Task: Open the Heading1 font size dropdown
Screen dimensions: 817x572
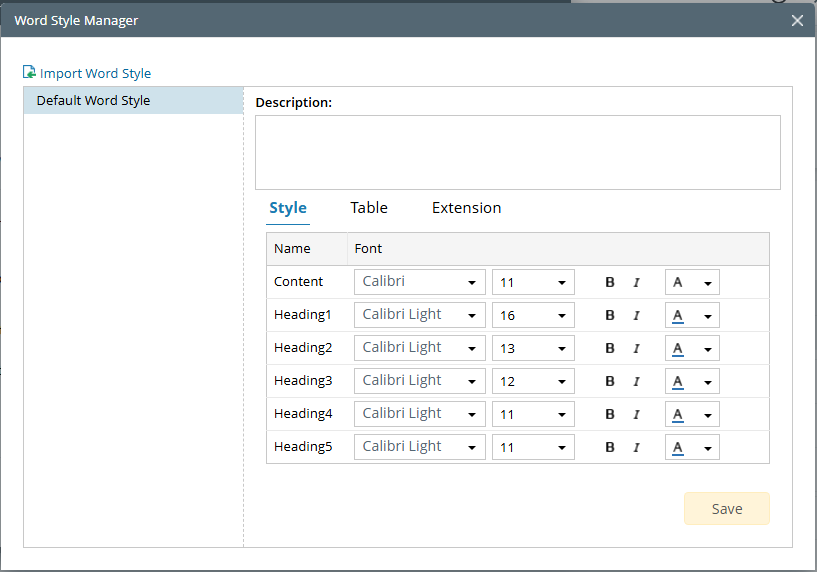Action: [x=533, y=315]
